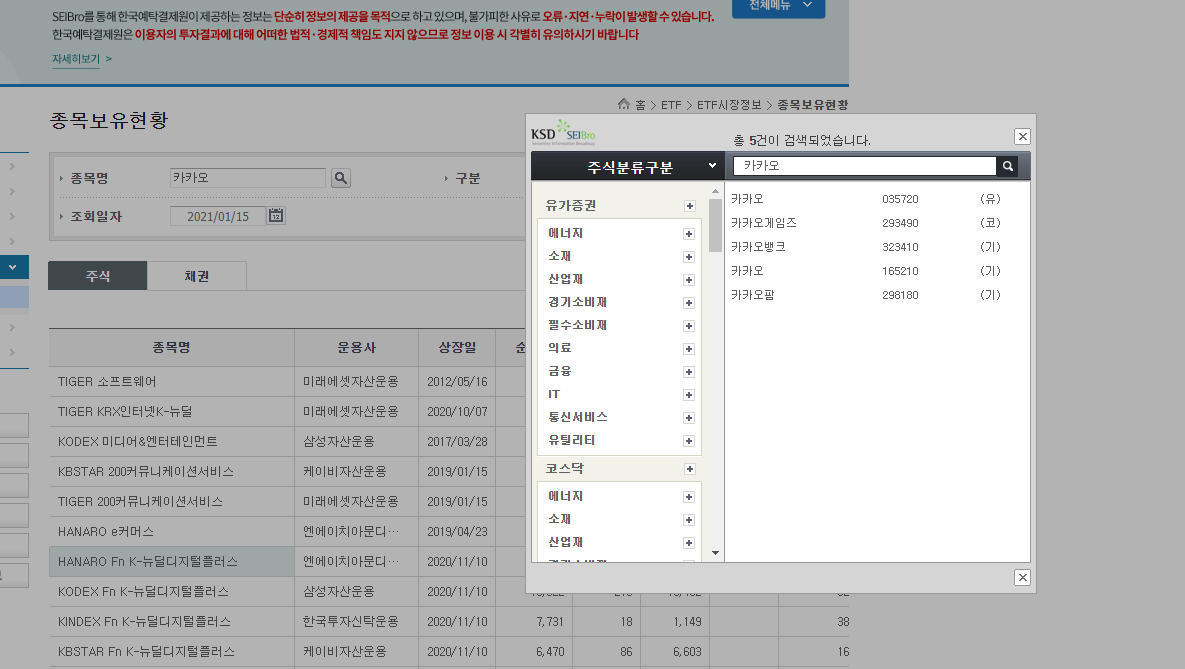Expand 코스닥 category plus icon
The width and height of the screenshot is (1185, 669).
point(689,469)
